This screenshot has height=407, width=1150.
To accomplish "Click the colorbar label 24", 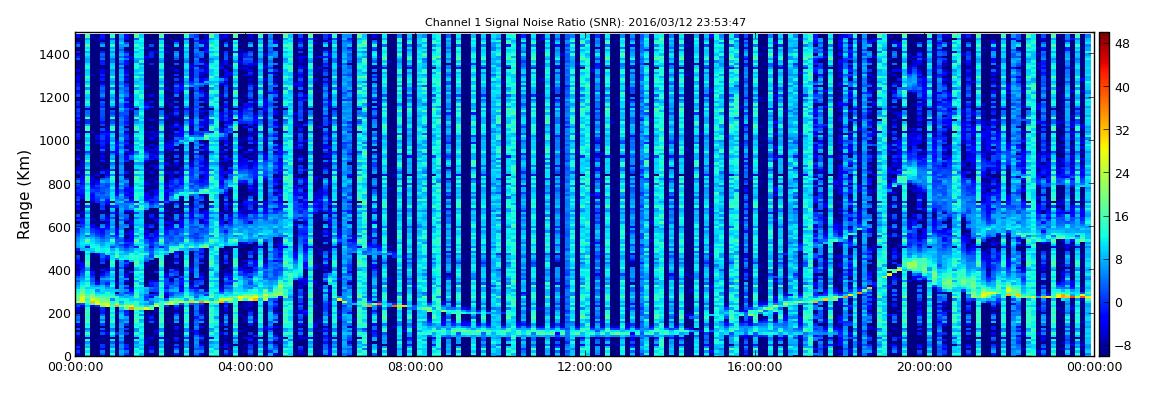I will tap(1121, 174).
